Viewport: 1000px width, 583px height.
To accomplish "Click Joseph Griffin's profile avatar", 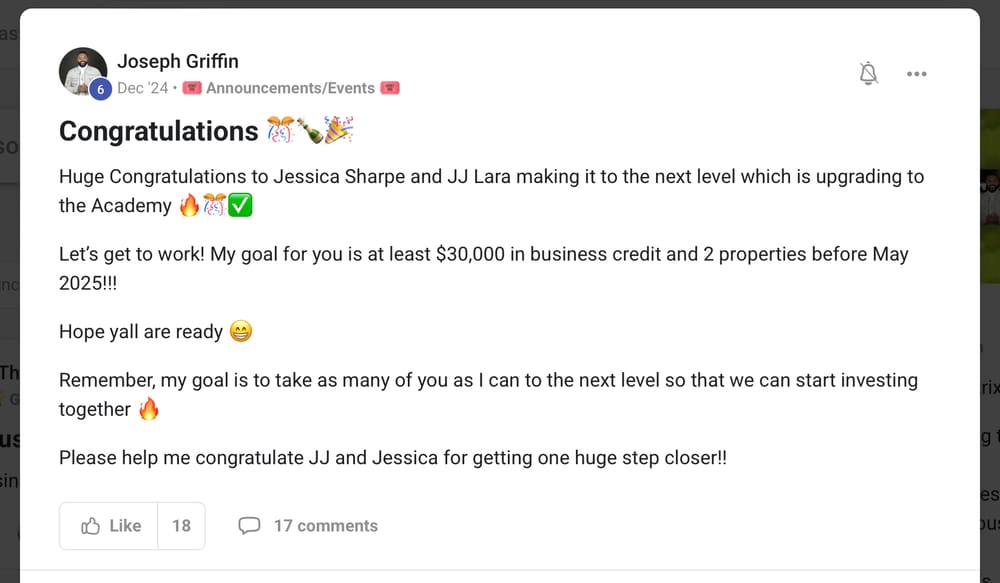I will click(82, 70).
